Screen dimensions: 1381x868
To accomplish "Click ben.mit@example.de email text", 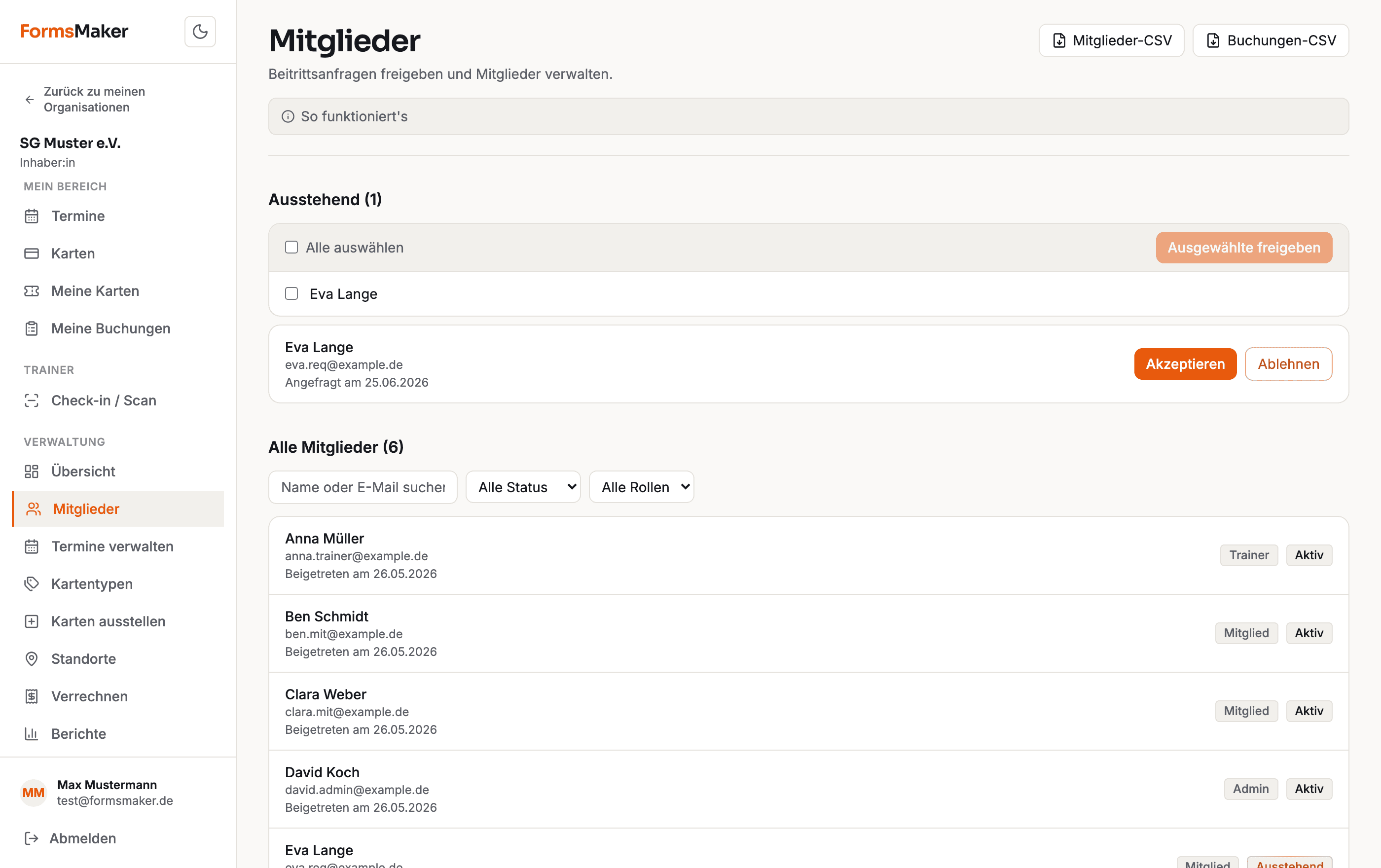I will (344, 634).
